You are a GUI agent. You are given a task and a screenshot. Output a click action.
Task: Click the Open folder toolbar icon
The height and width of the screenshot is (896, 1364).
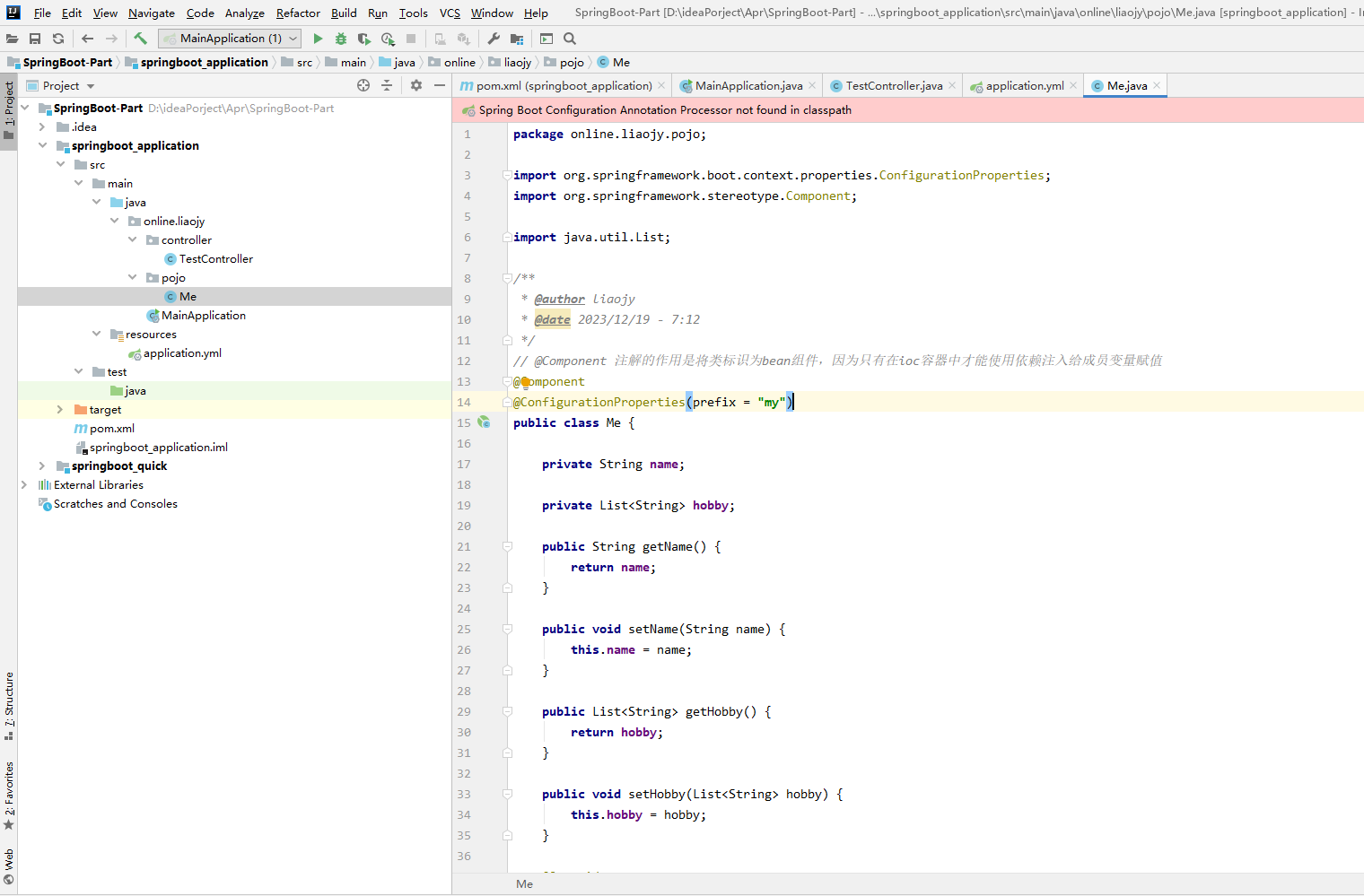pos(12,39)
